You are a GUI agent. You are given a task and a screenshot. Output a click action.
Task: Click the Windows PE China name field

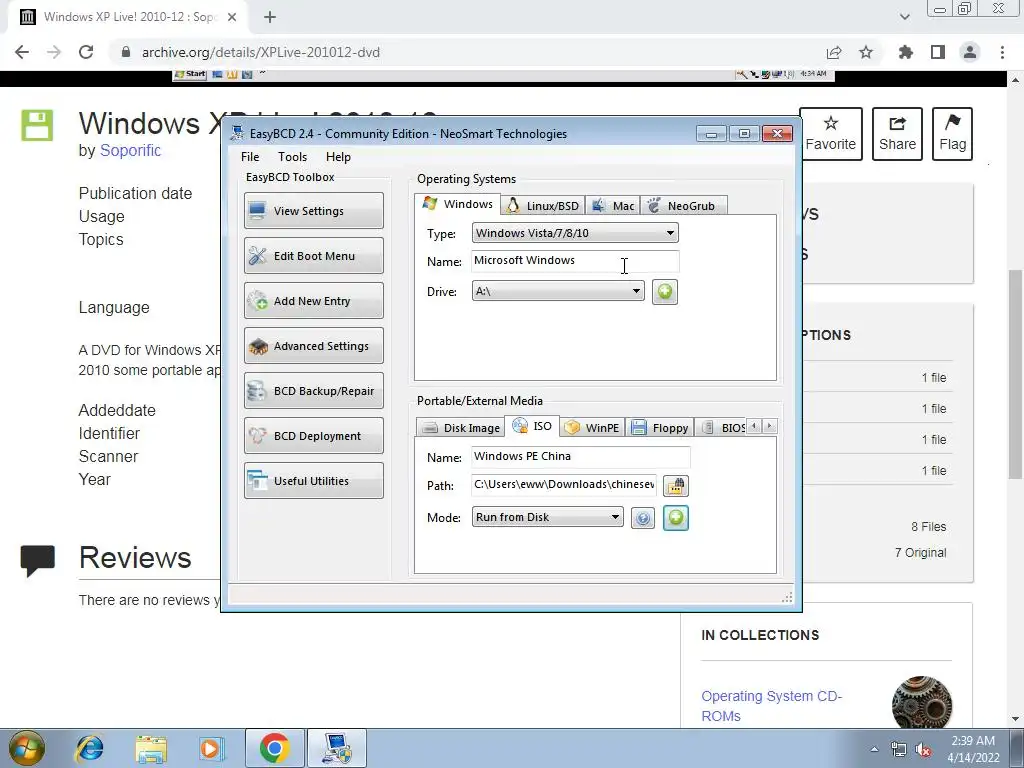click(580, 456)
